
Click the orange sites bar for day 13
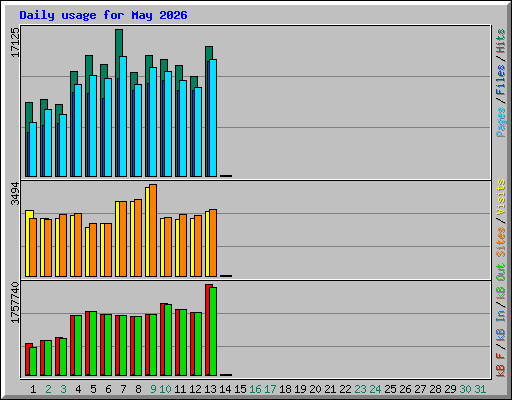[x=213, y=243]
